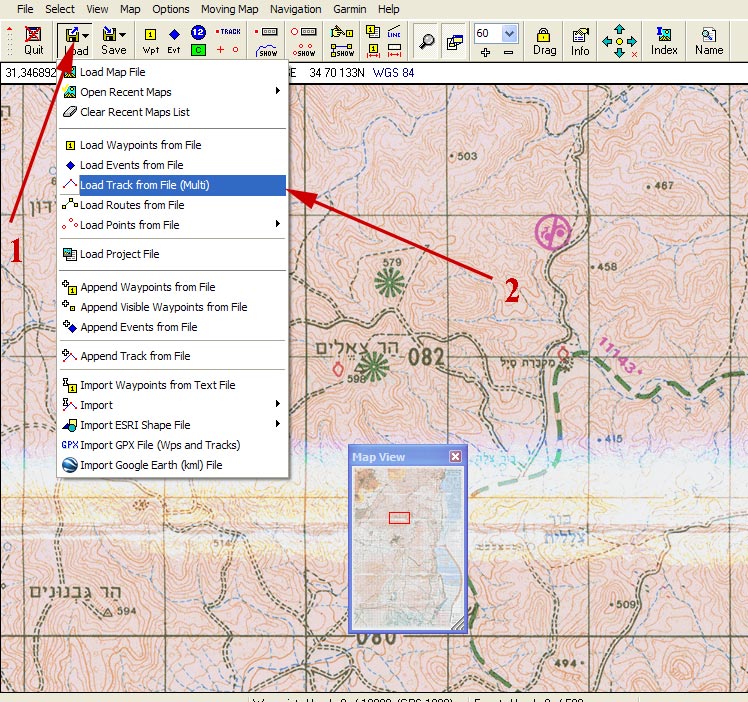The width and height of the screenshot is (748, 702).
Task: Click the track Show profile icon
Action: point(267,51)
